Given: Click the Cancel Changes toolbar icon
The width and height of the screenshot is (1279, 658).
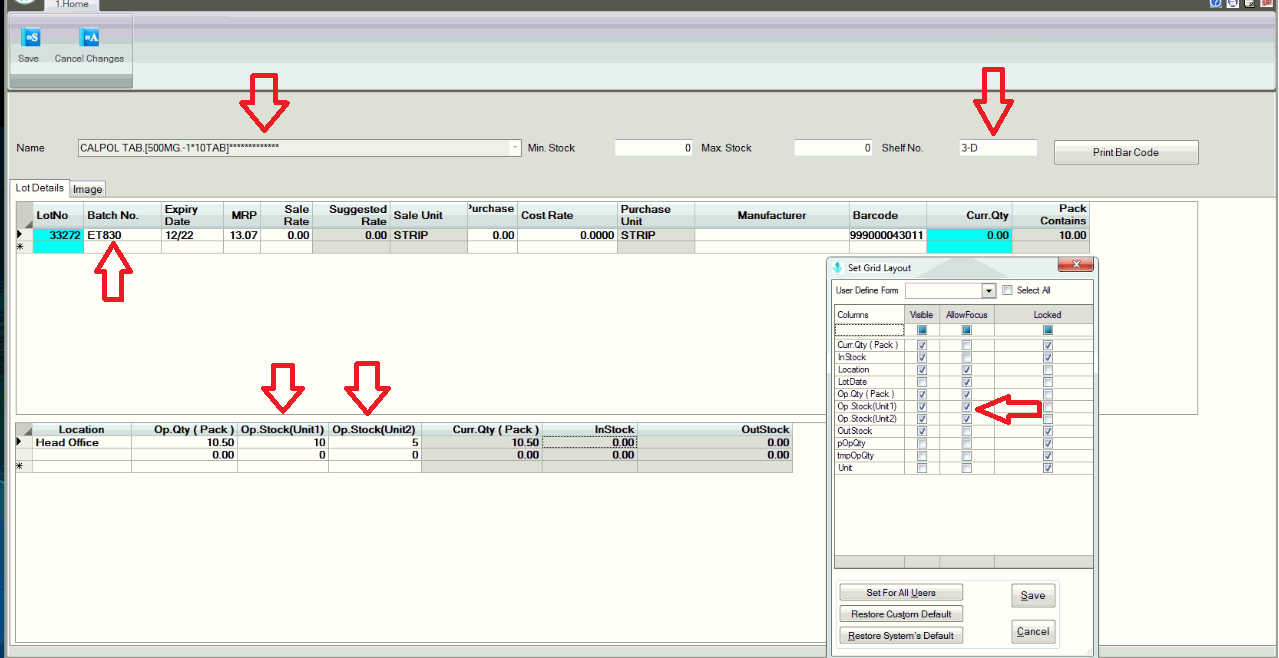Looking at the screenshot, I should tap(90, 37).
